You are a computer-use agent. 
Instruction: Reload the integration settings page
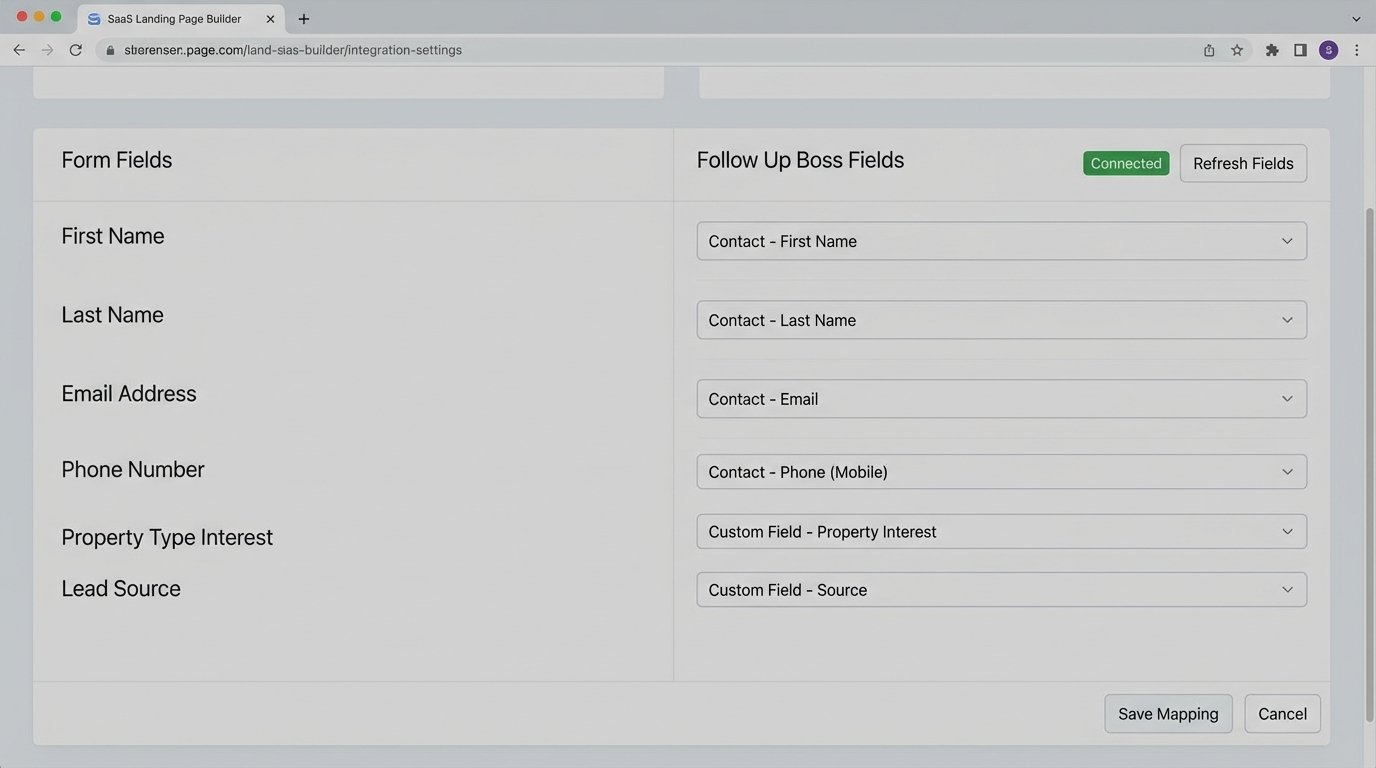click(76, 49)
